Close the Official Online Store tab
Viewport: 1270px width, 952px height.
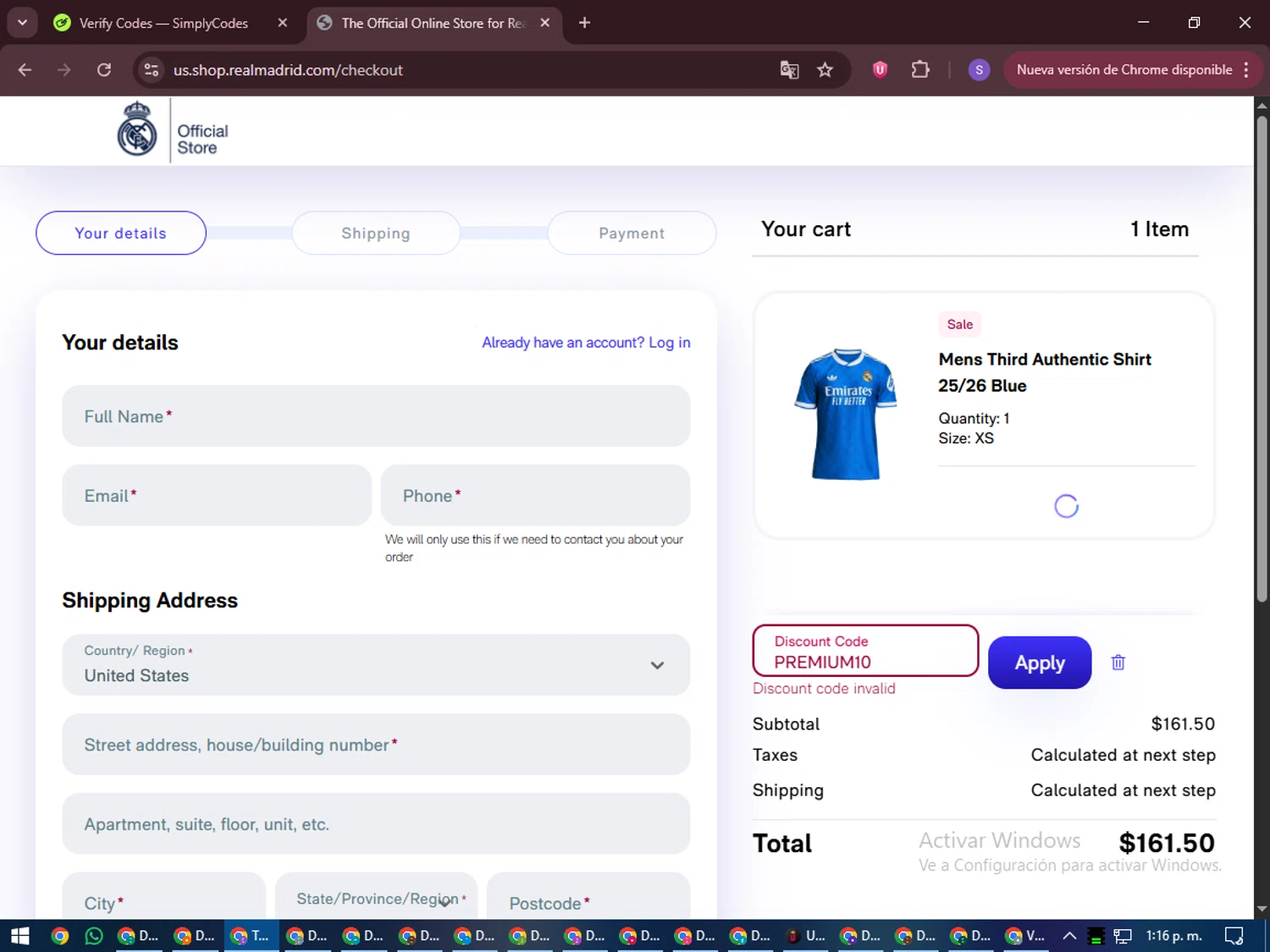pyautogui.click(x=545, y=23)
